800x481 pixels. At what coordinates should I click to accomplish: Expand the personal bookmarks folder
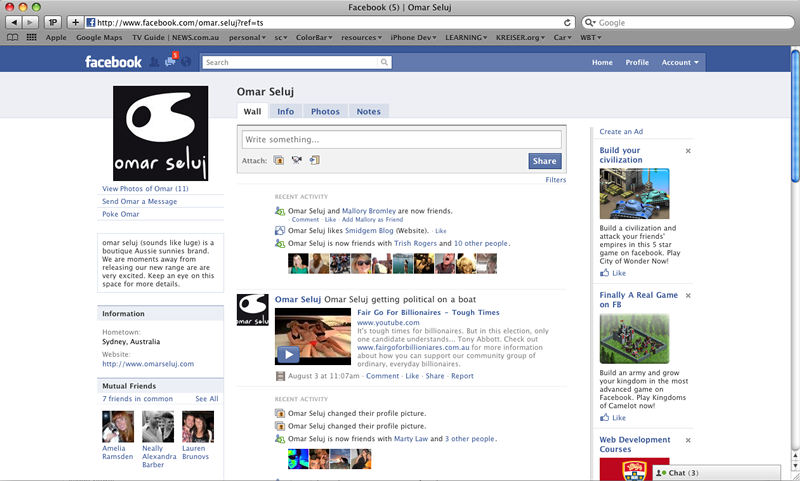point(247,37)
